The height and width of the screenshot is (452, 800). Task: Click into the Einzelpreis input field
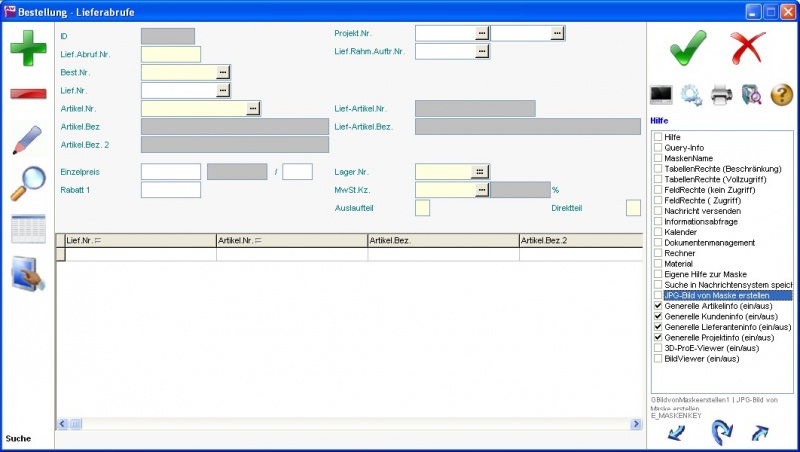[171, 172]
